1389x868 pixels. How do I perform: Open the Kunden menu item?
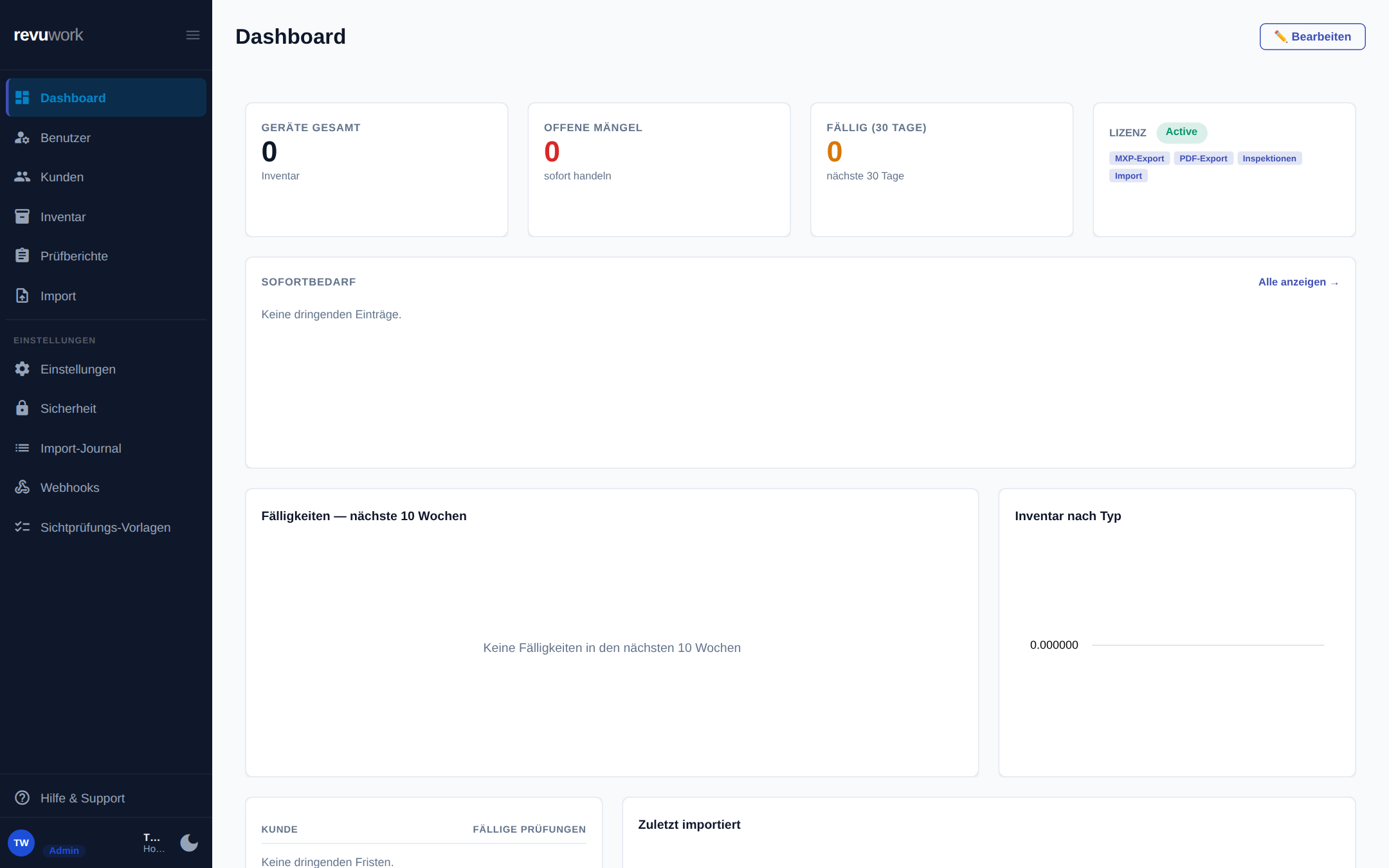pyautogui.click(x=106, y=177)
